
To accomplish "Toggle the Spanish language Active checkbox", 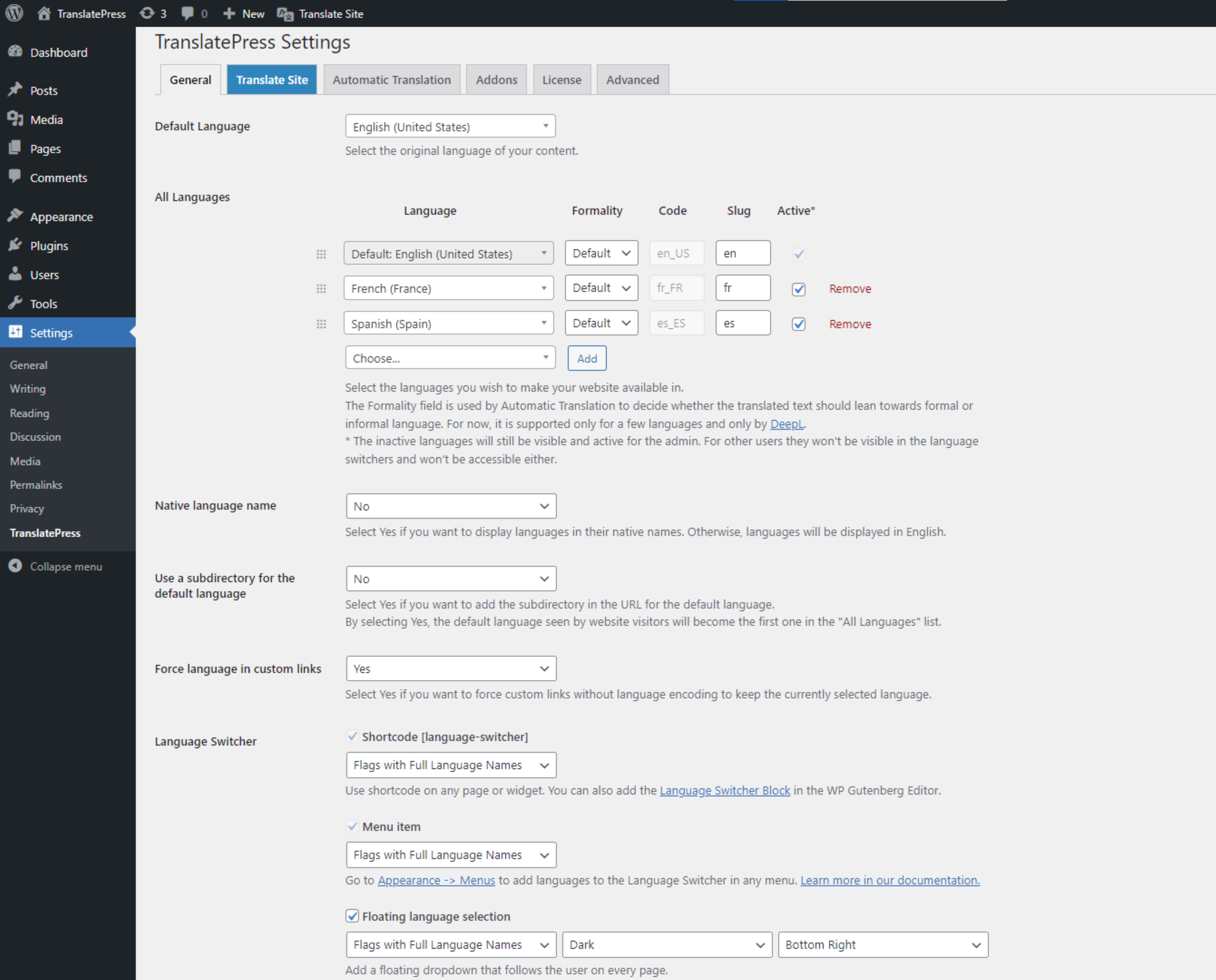I will pos(798,324).
